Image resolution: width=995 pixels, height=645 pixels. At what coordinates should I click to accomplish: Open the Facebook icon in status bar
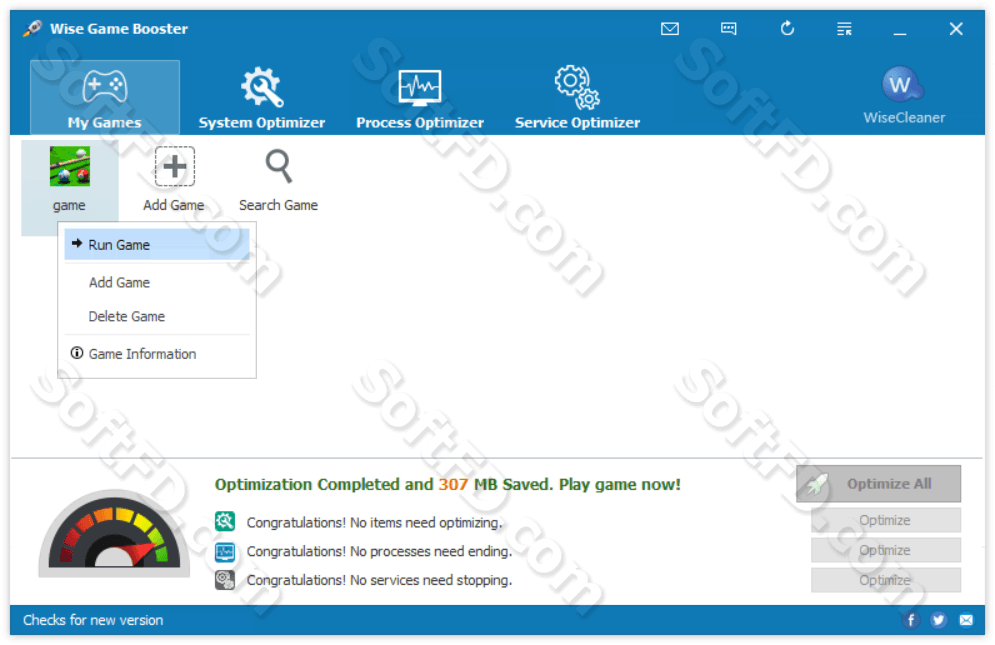coord(911,620)
